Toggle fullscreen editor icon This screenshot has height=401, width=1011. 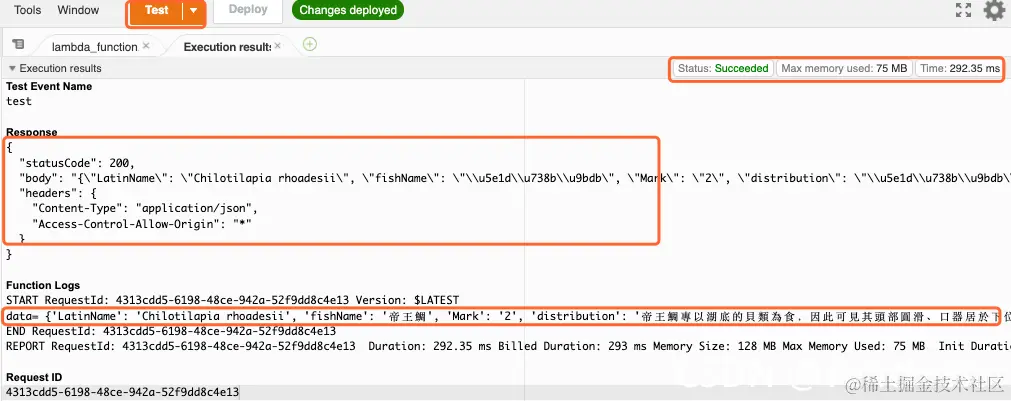click(963, 10)
